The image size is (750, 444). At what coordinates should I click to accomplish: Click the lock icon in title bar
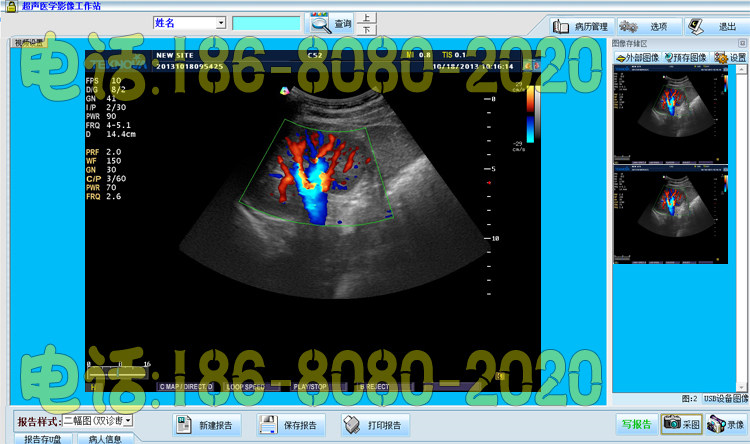tap(11, 6)
